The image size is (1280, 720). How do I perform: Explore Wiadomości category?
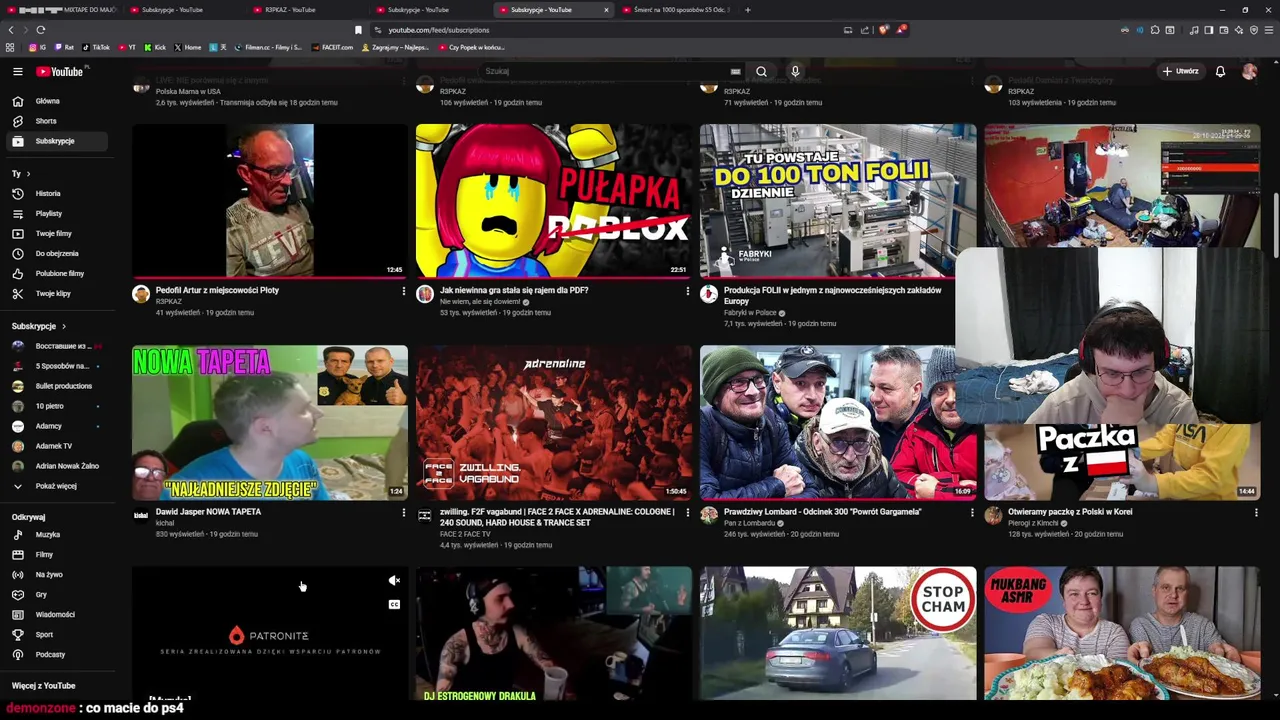click(55, 614)
